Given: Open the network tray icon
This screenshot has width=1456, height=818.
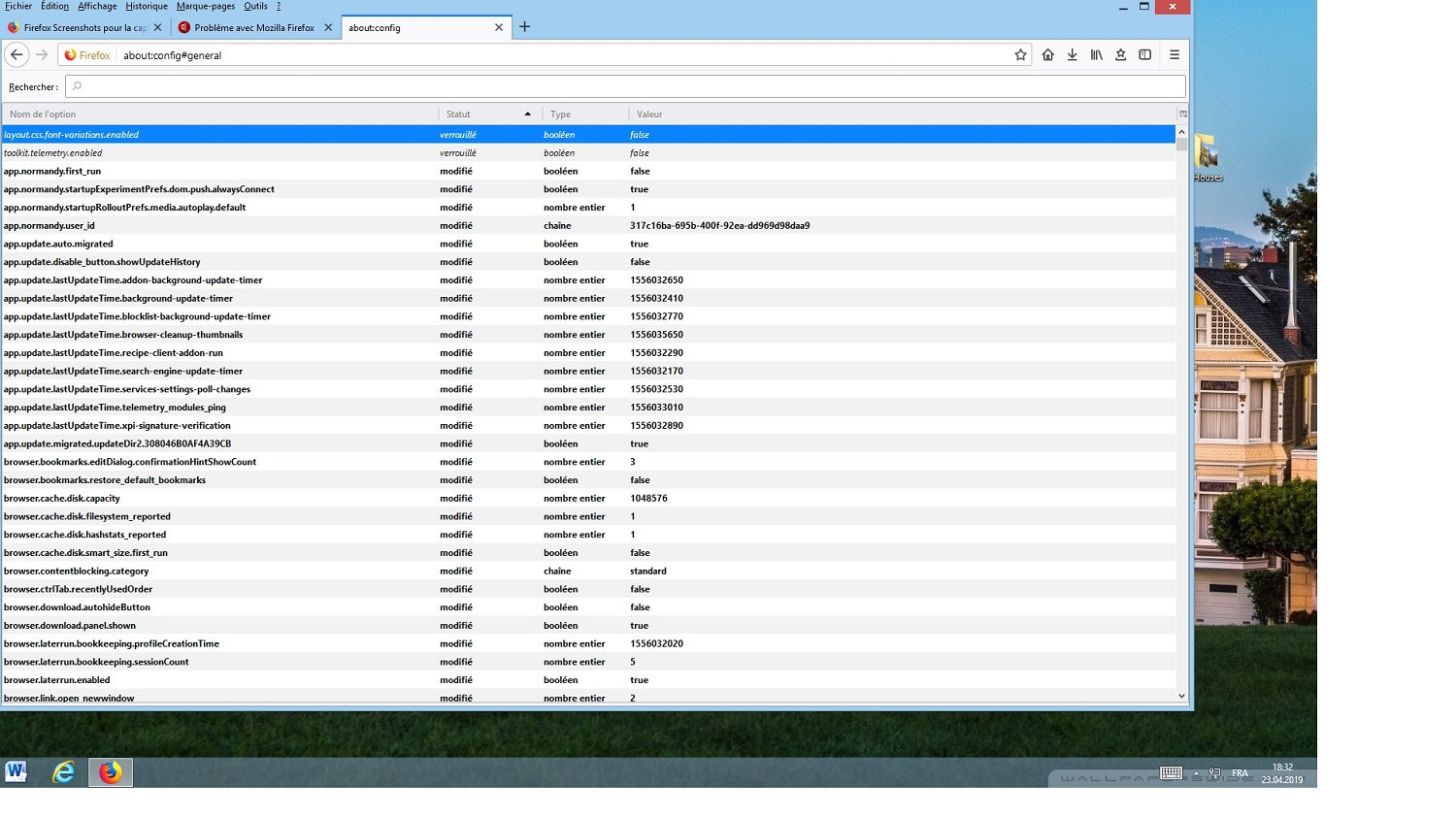Looking at the screenshot, I should click(1214, 773).
